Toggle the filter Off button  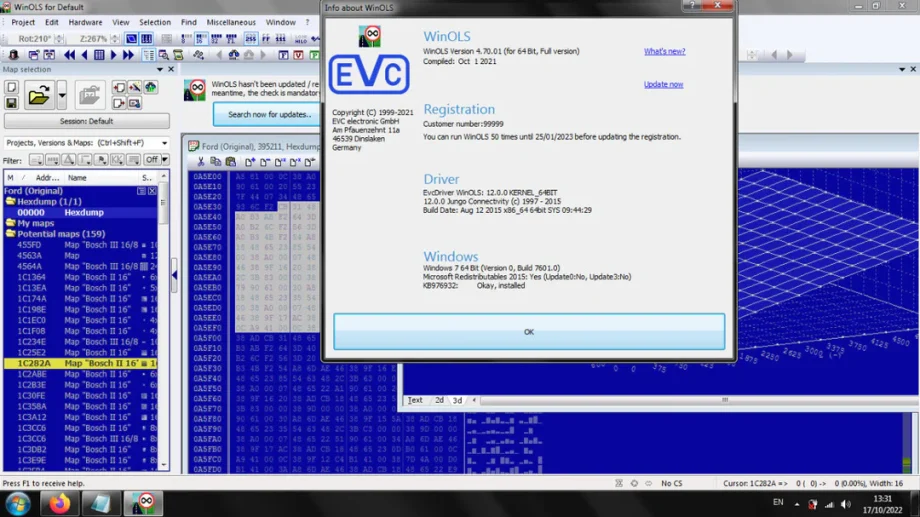point(153,160)
